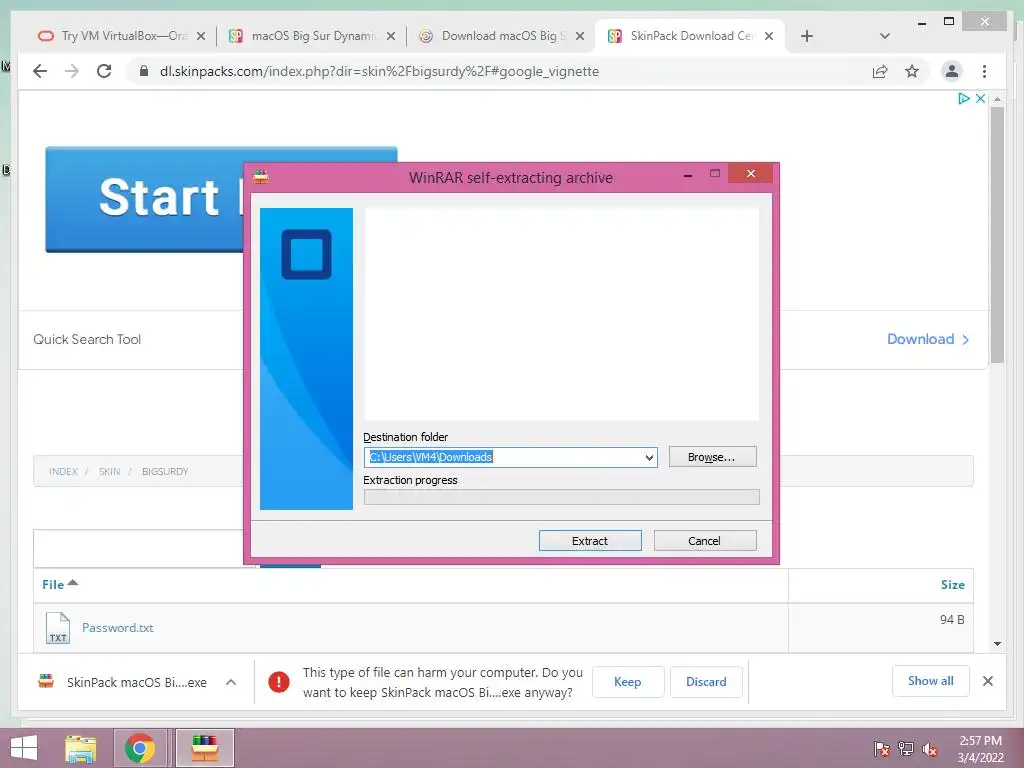Click the Download ad link
This screenshot has width=1024, height=768.
[x=927, y=339]
